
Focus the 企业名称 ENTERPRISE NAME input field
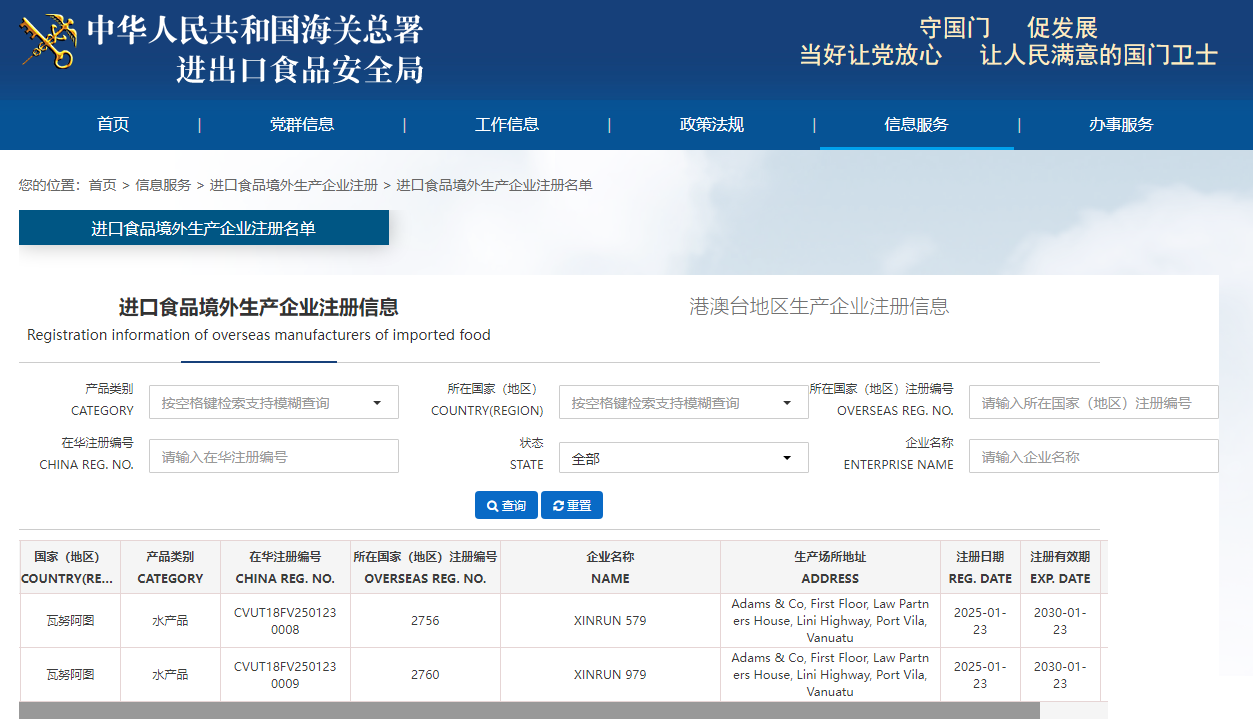[1093, 457]
